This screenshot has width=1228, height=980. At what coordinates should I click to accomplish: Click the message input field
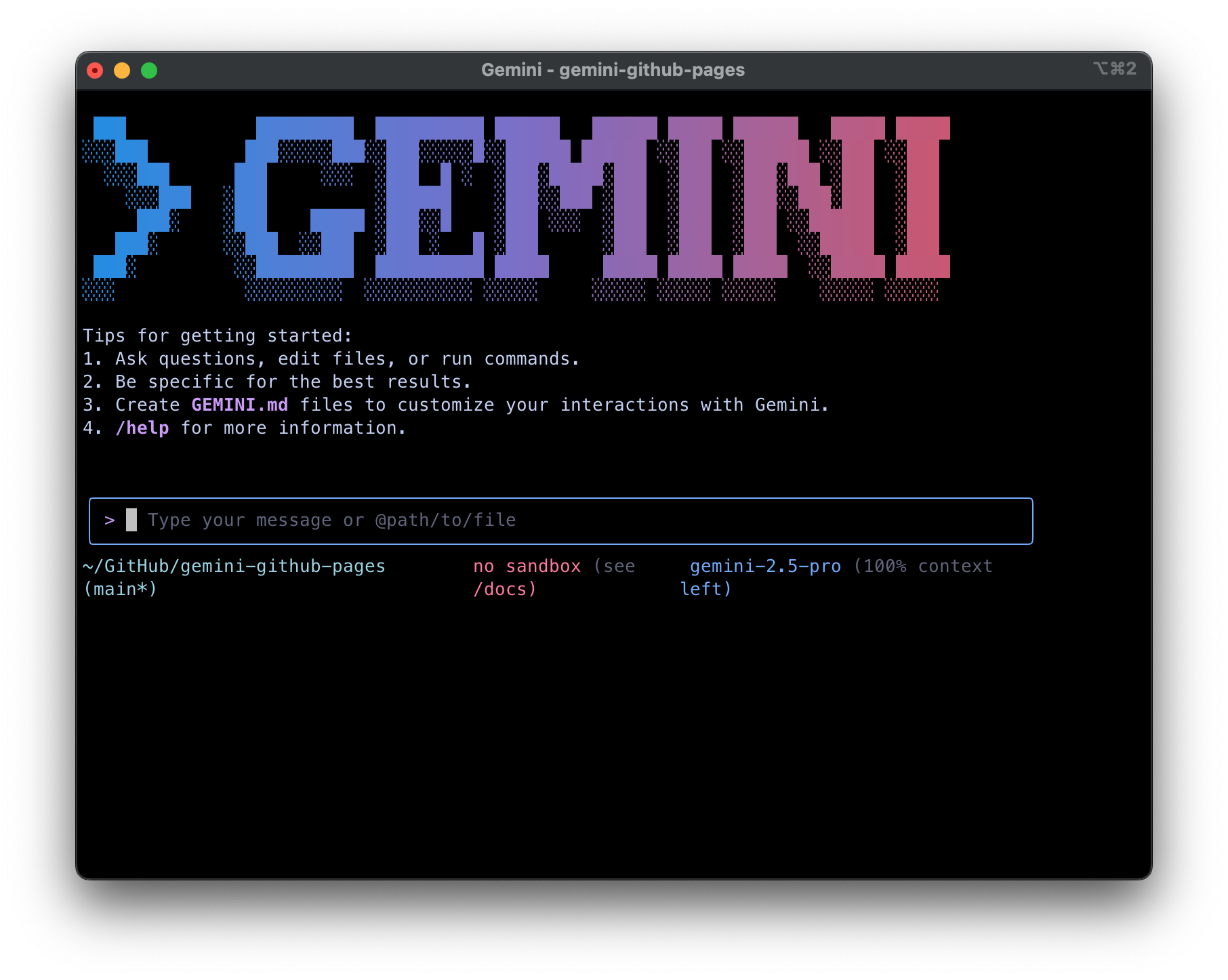point(560,520)
